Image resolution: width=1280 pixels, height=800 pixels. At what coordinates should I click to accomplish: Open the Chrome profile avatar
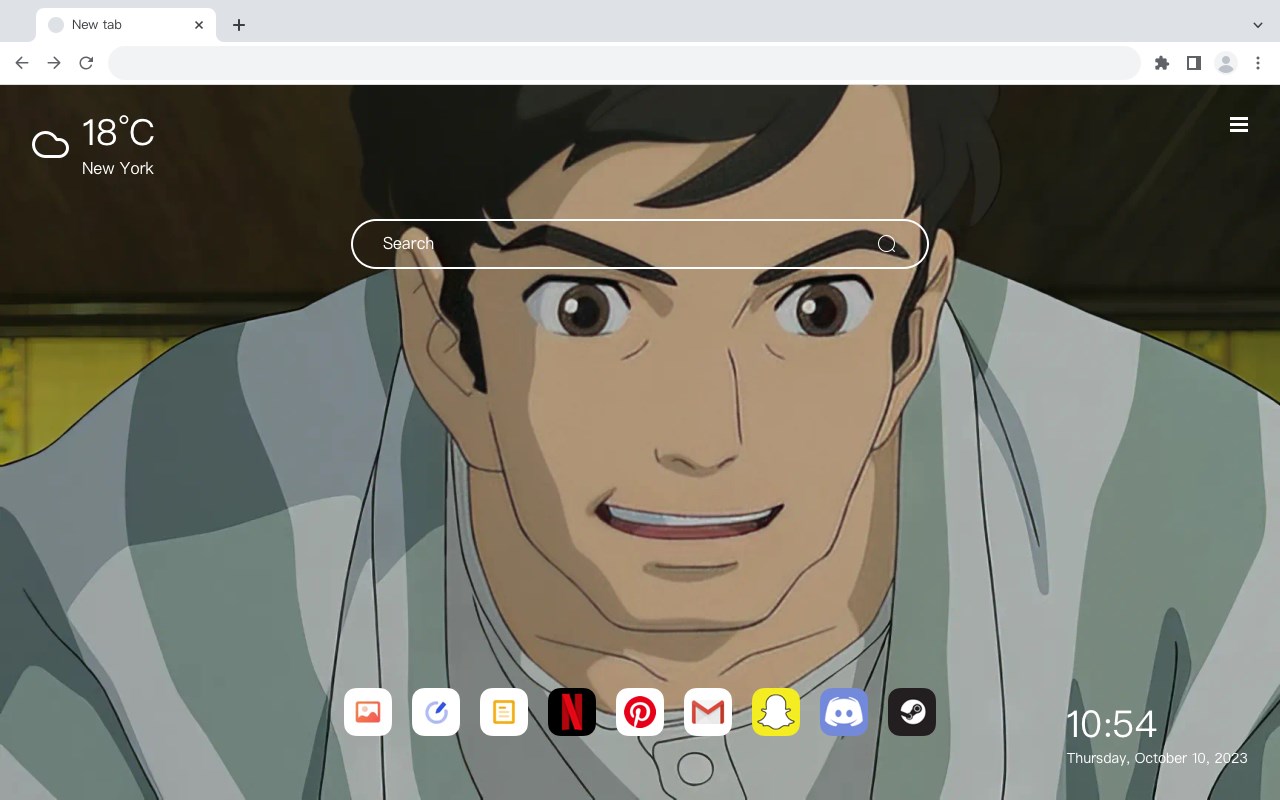[x=1226, y=63]
